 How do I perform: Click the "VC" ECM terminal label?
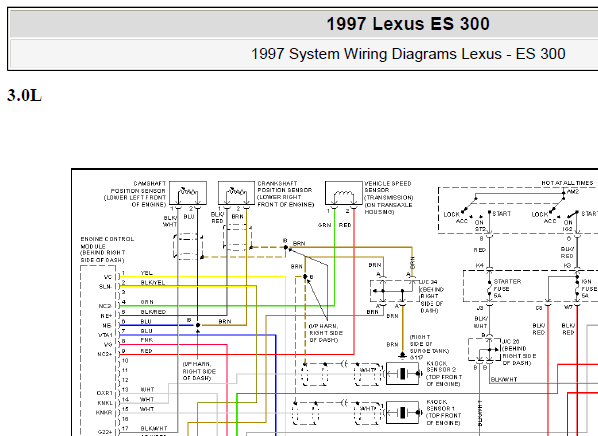[108, 277]
